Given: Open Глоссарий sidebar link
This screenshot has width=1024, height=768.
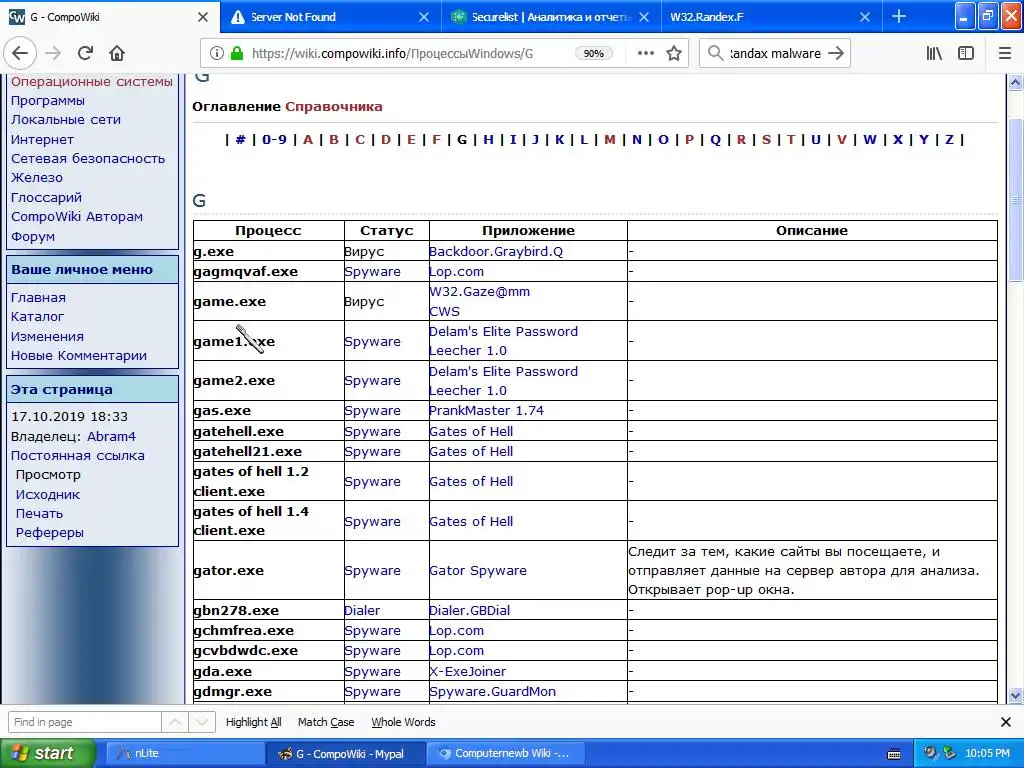Looking at the screenshot, I should (x=46, y=197).
